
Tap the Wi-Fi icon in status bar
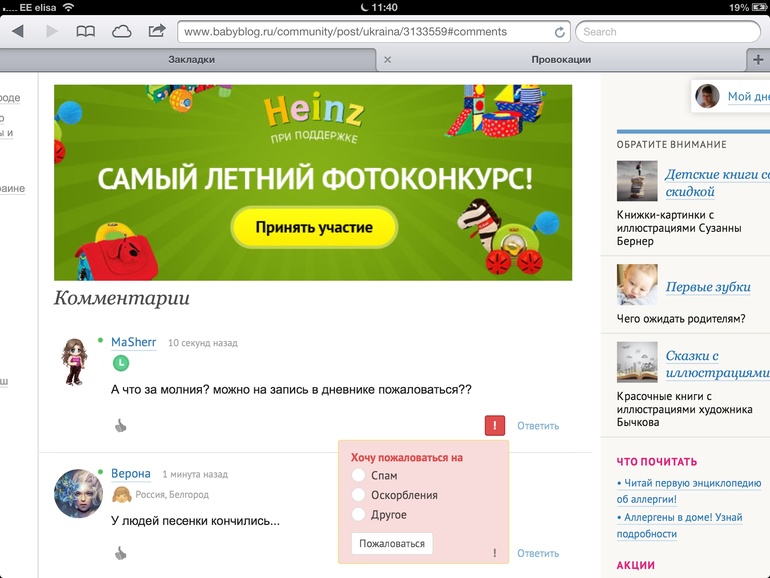point(69,7)
